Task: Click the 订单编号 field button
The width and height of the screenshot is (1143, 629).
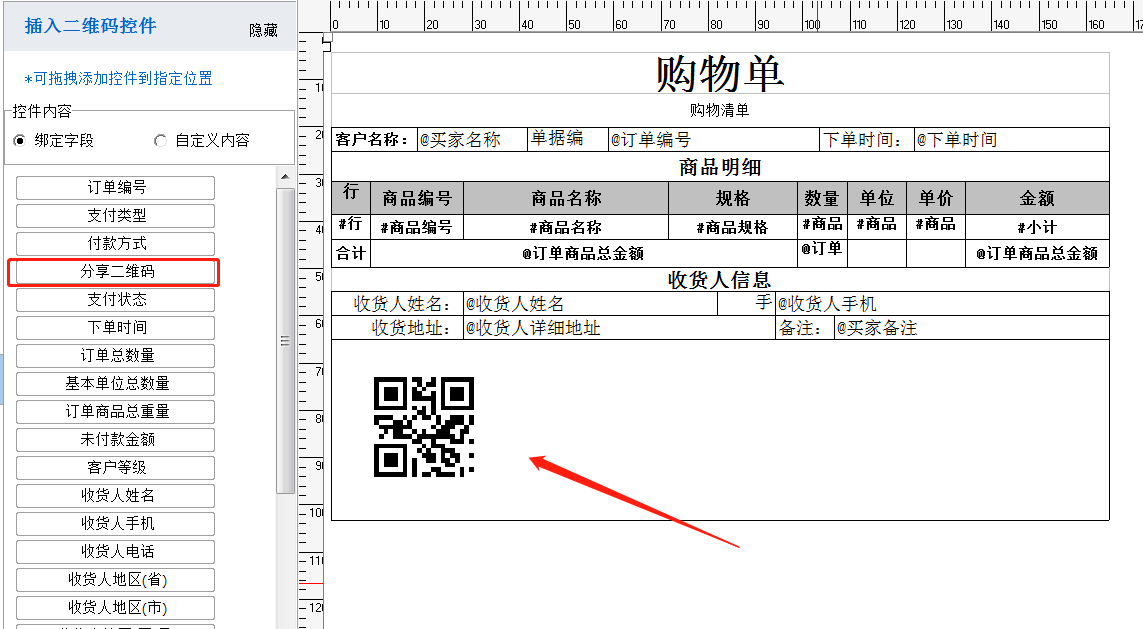Action: pos(115,188)
